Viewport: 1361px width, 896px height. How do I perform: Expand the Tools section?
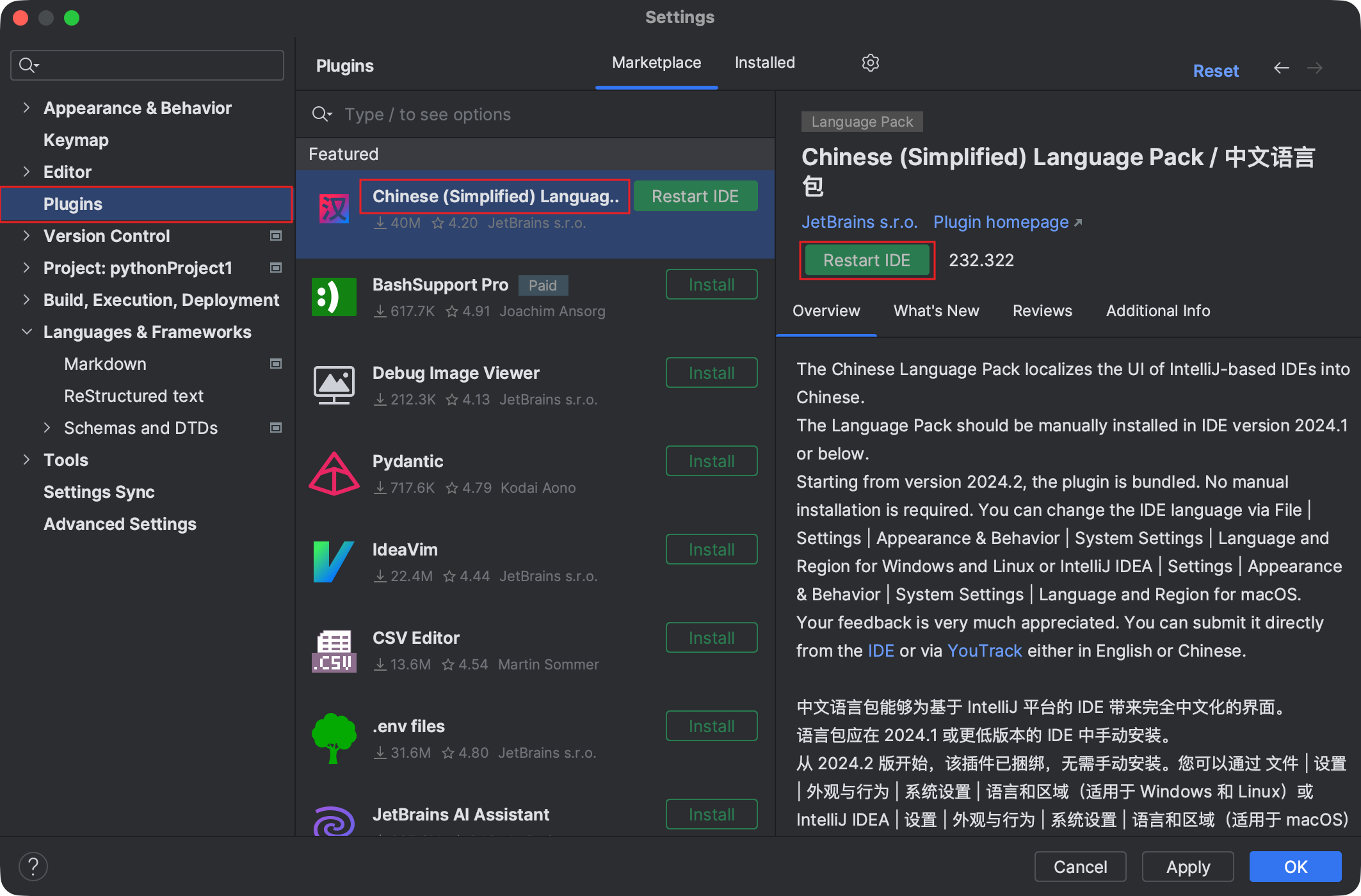click(26, 460)
